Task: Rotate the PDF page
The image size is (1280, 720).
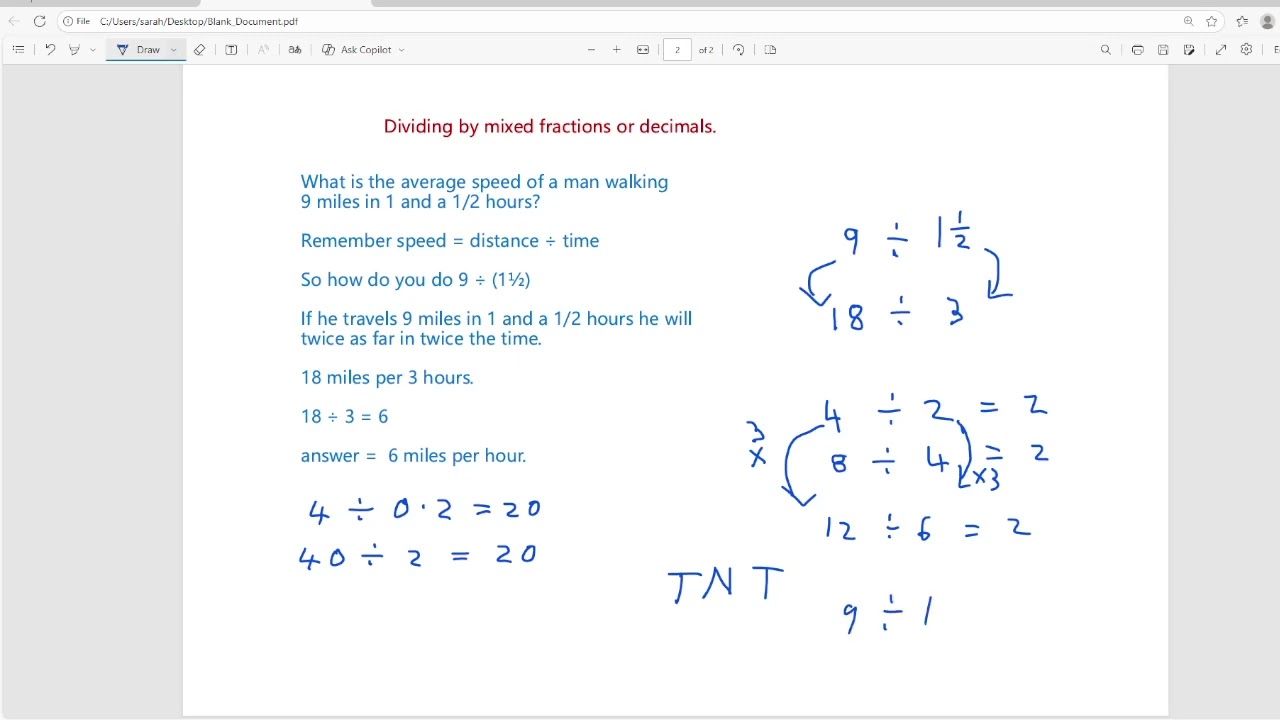Action: tap(739, 49)
